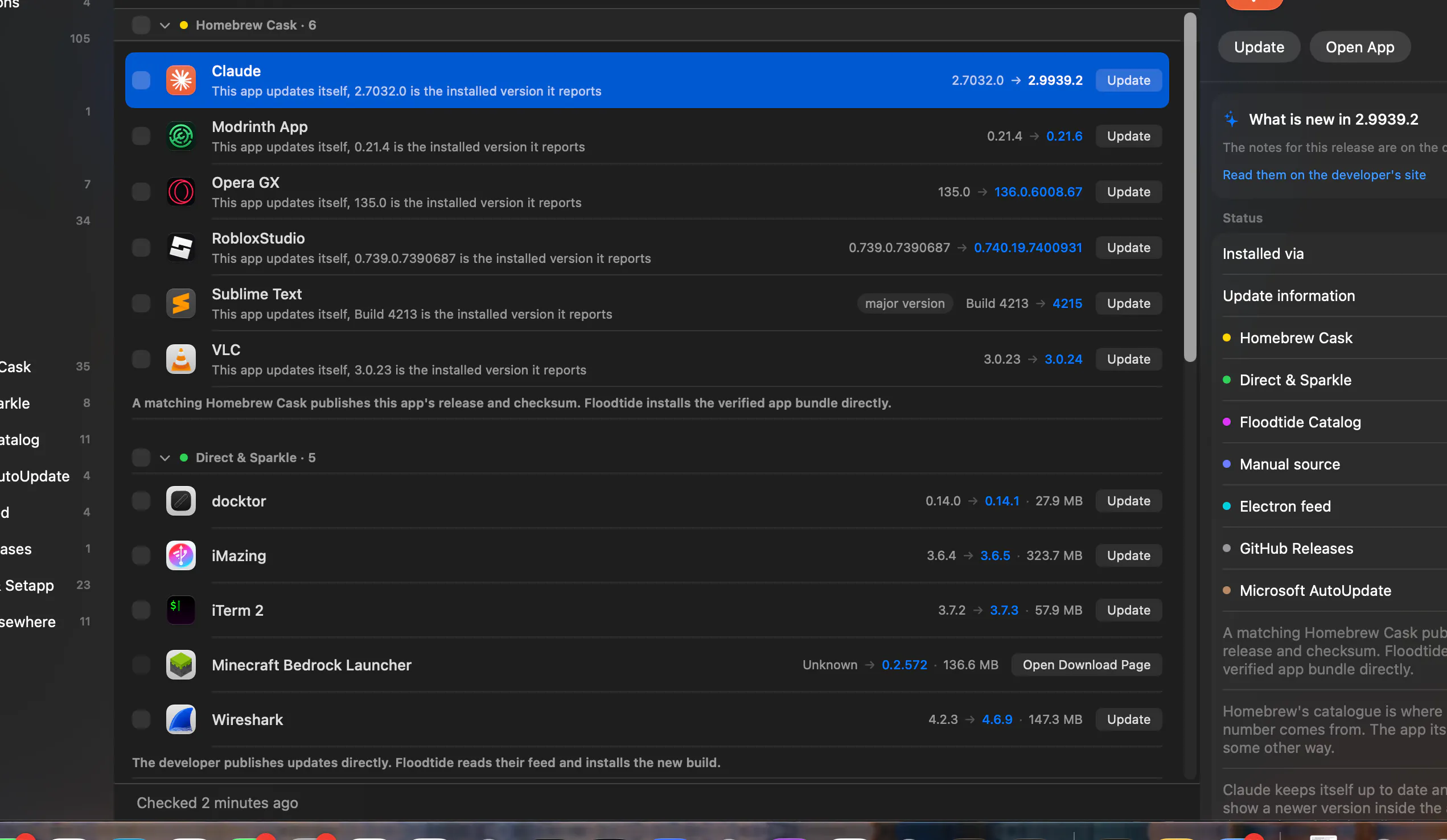Click the sparkle icon beside What is new
1447x840 pixels.
[x=1231, y=119]
